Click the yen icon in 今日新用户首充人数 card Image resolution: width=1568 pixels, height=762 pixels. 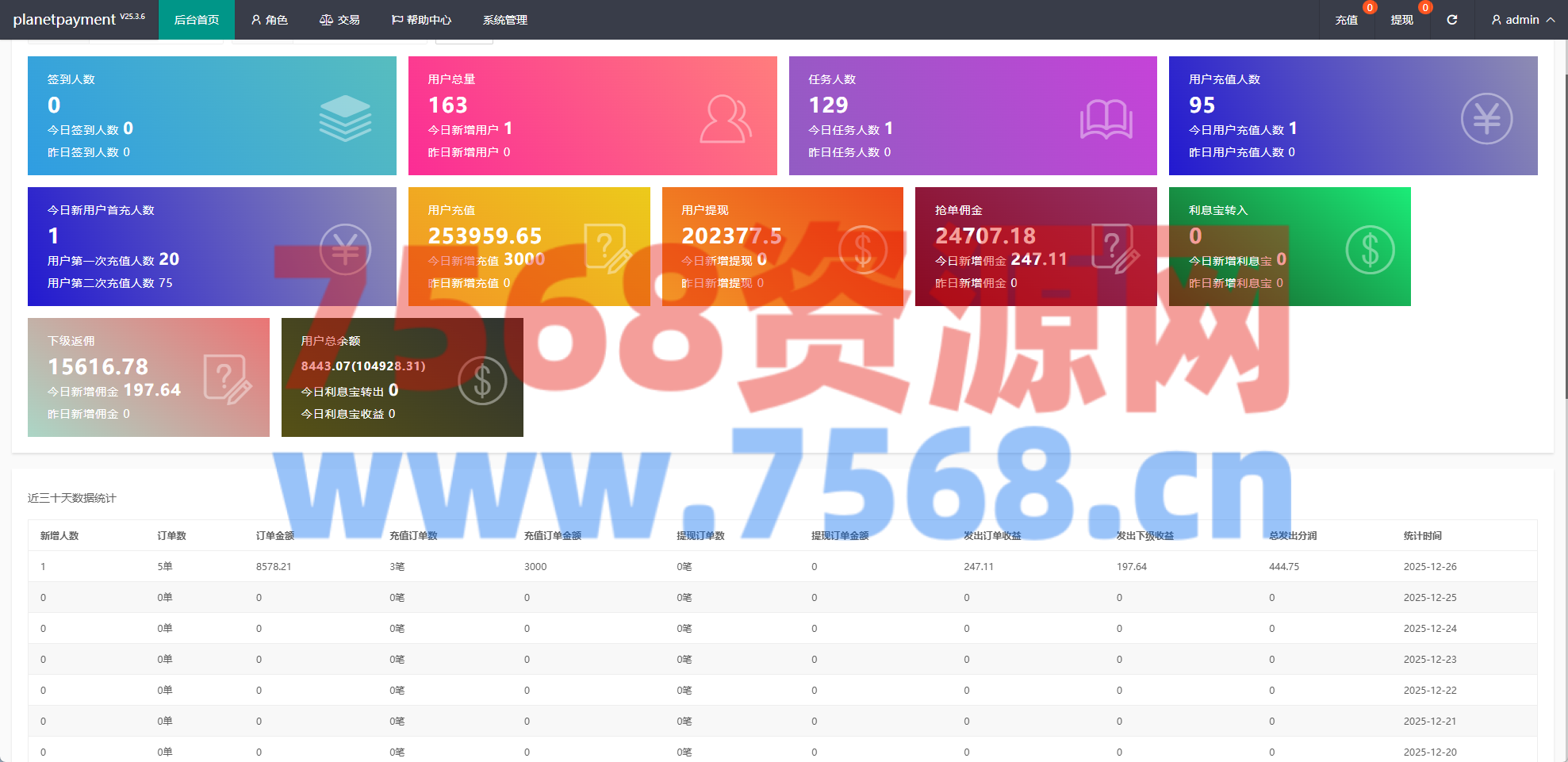pyautogui.click(x=345, y=250)
